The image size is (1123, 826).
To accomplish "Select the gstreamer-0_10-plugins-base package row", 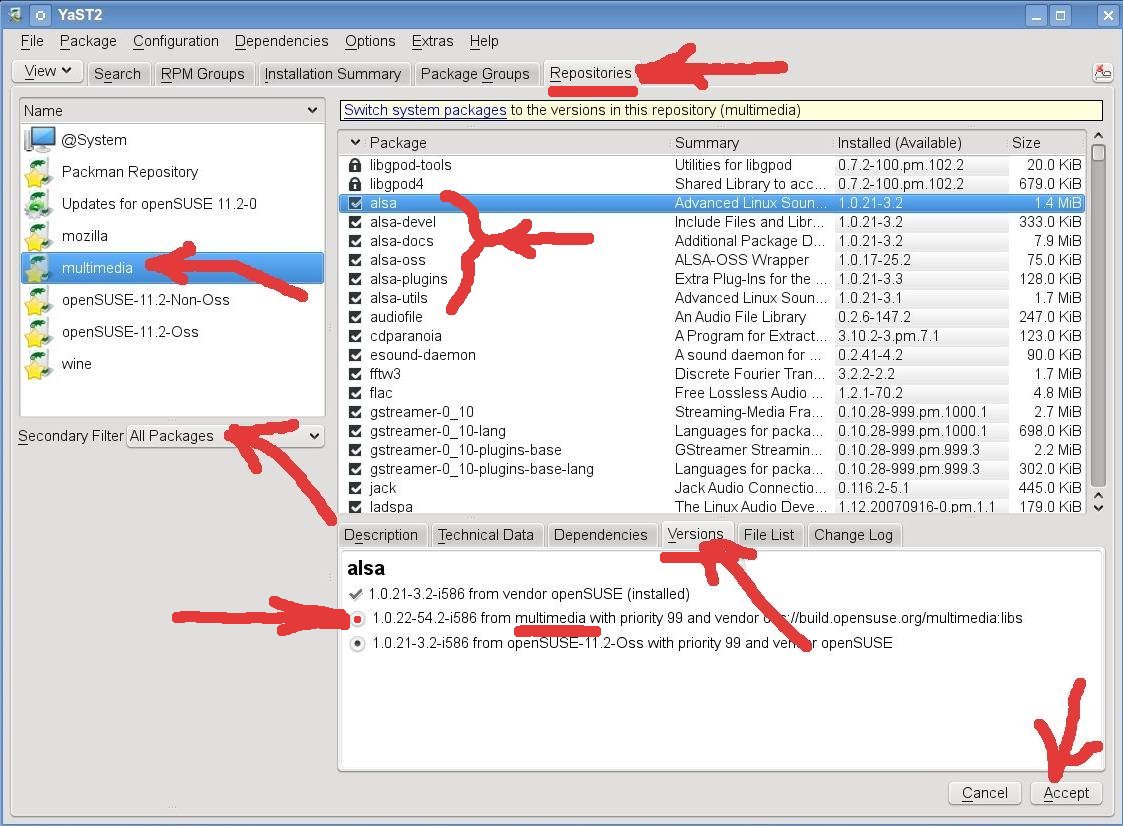I will tap(712, 450).
